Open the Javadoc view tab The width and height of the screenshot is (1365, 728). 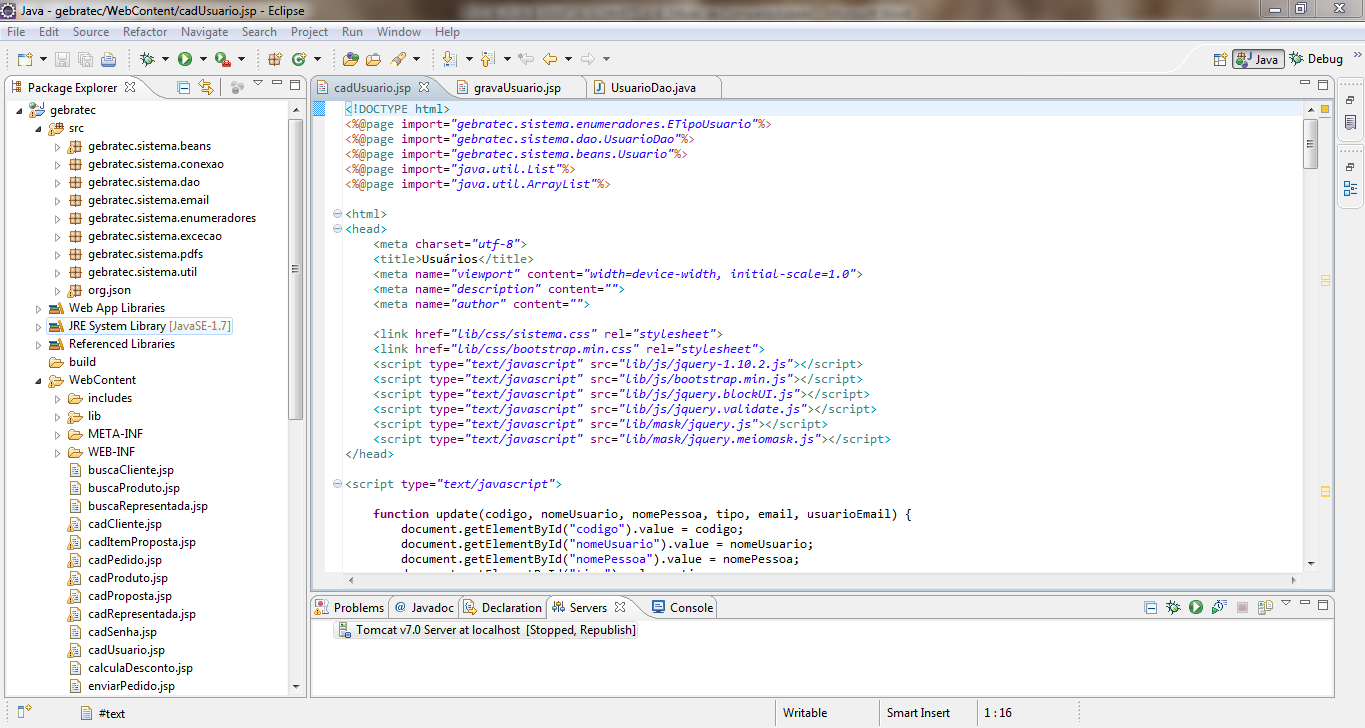coord(424,607)
